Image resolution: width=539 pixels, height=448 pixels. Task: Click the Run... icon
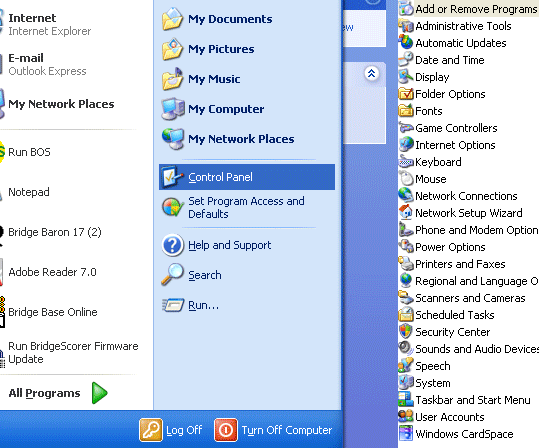173,305
